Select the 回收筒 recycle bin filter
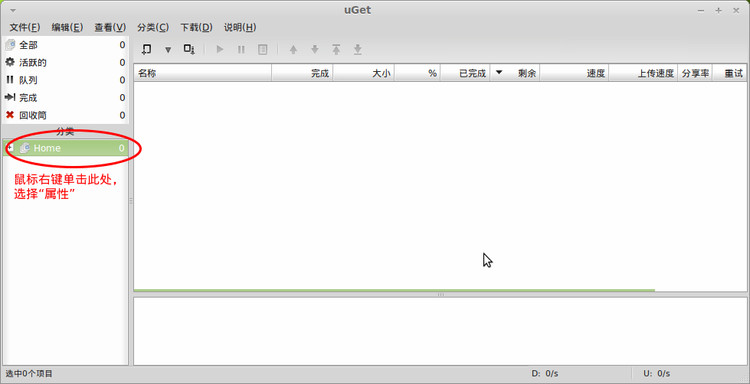This screenshot has width=750, height=384. click(x=66, y=115)
